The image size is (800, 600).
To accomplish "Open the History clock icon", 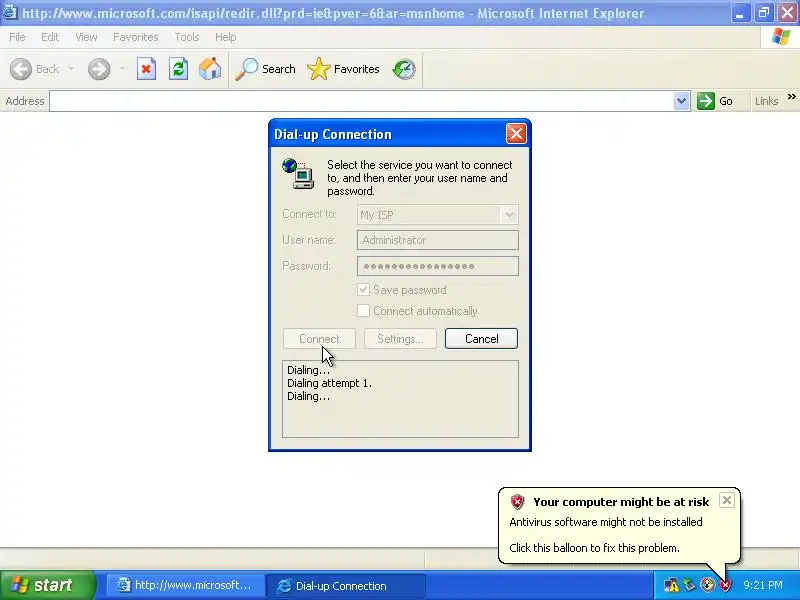I will pos(404,69).
